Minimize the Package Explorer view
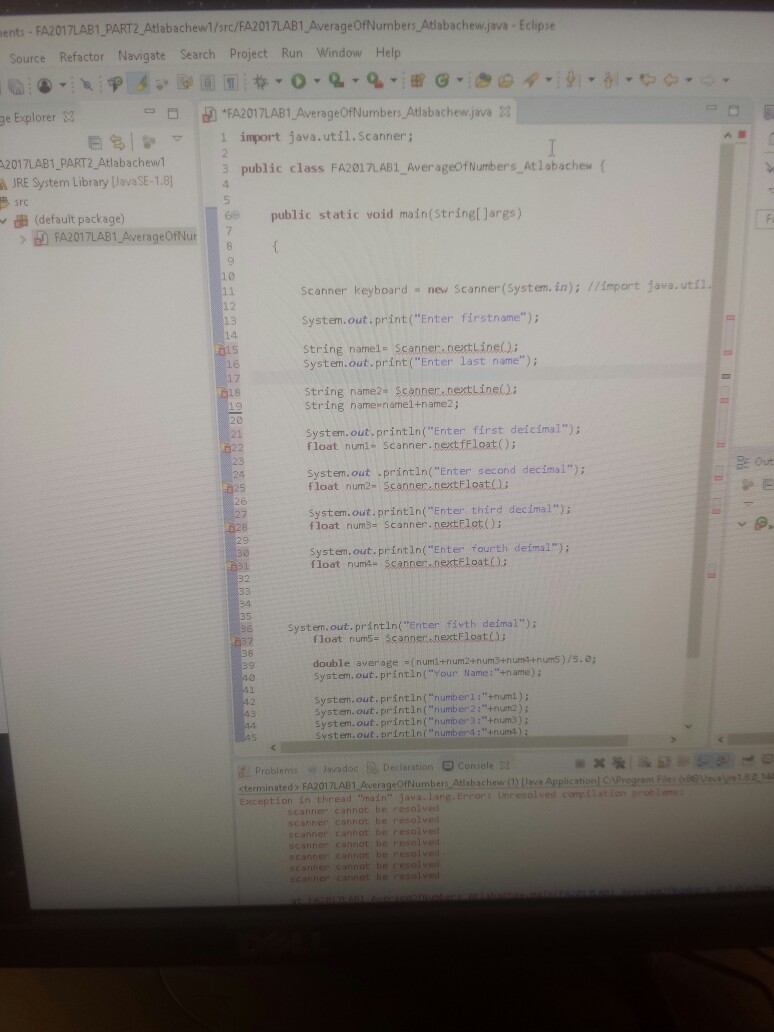 point(151,112)
